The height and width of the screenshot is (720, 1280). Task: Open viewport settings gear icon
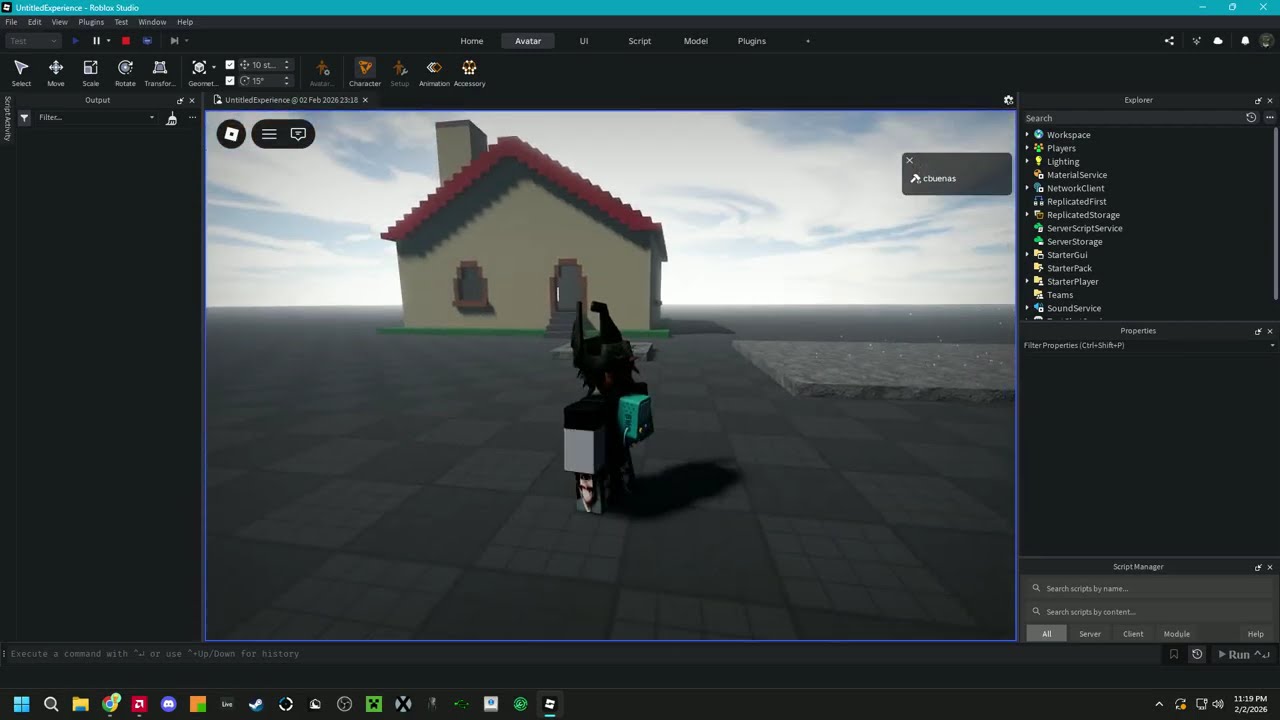pos(1008,100)
